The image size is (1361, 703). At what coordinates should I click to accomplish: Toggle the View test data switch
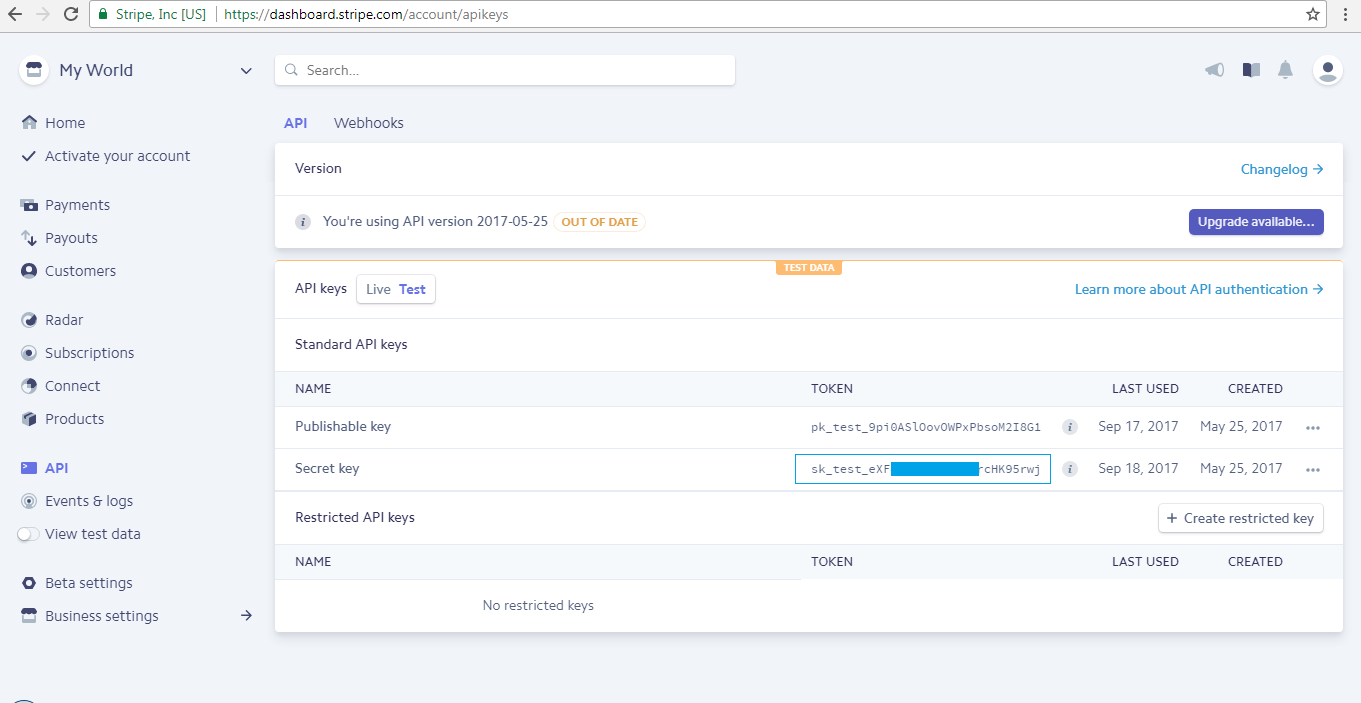tap(29, 534)
